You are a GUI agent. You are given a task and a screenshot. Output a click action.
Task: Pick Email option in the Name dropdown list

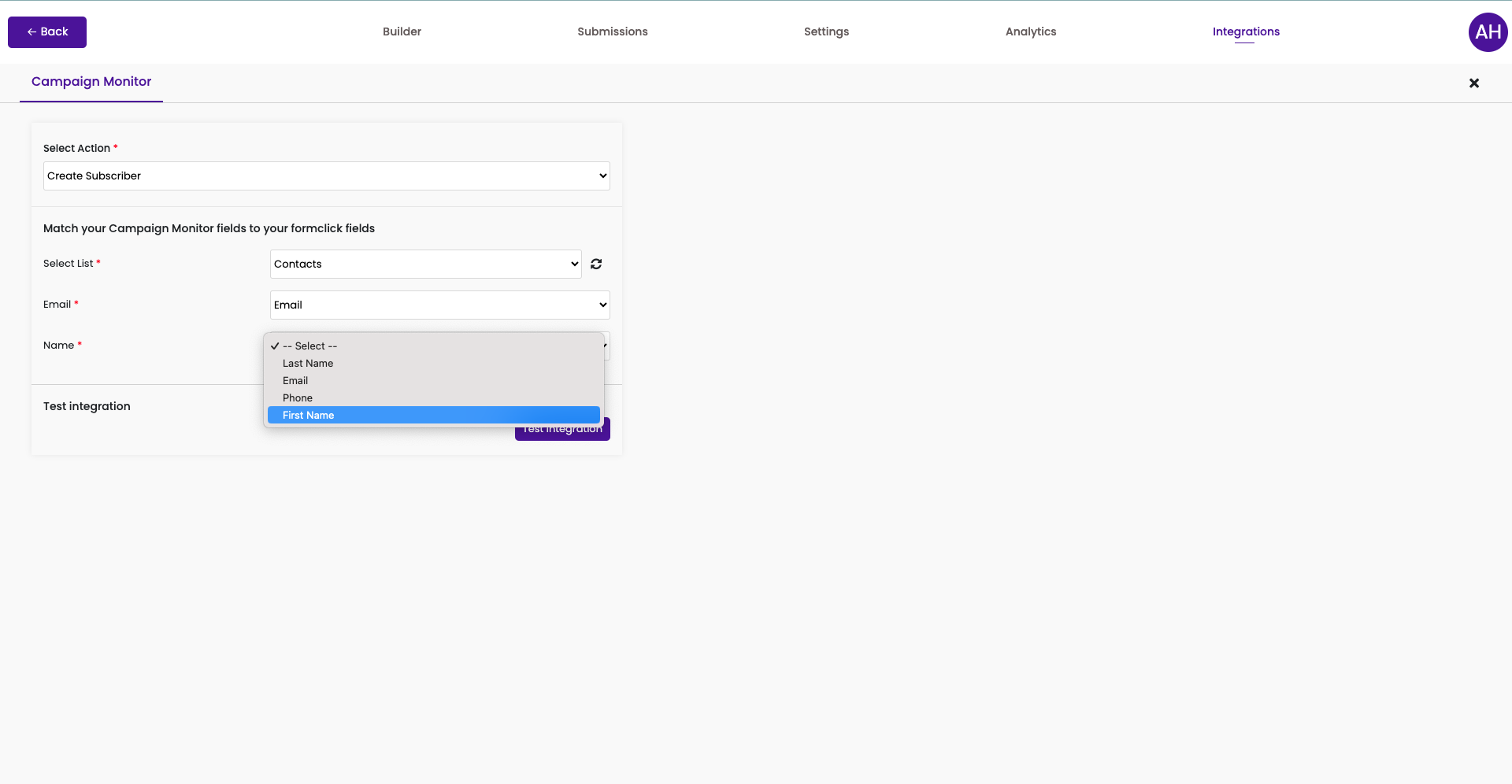434,381
